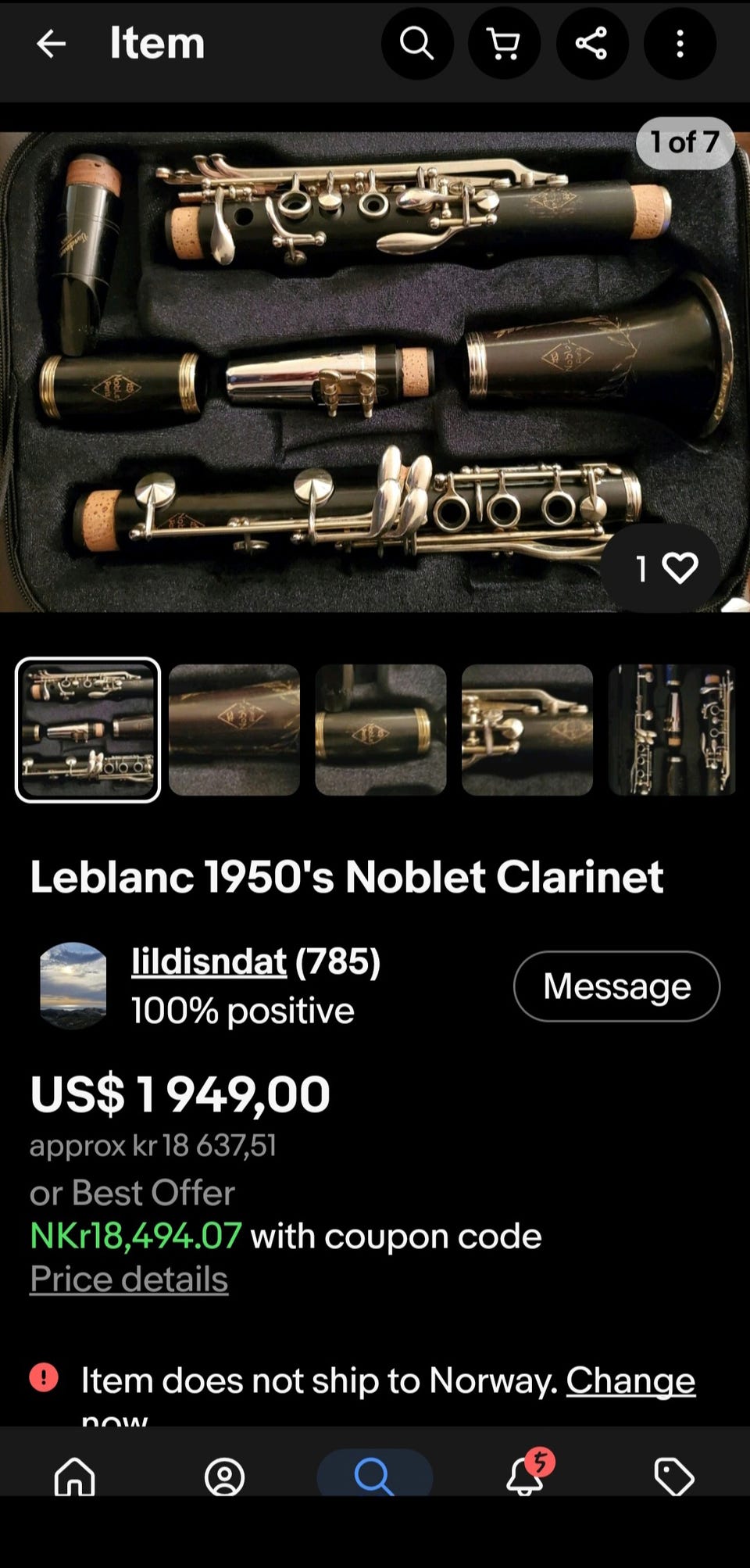
Task: Open the three-dot overflow menu
Action: [x=680, y=44]
